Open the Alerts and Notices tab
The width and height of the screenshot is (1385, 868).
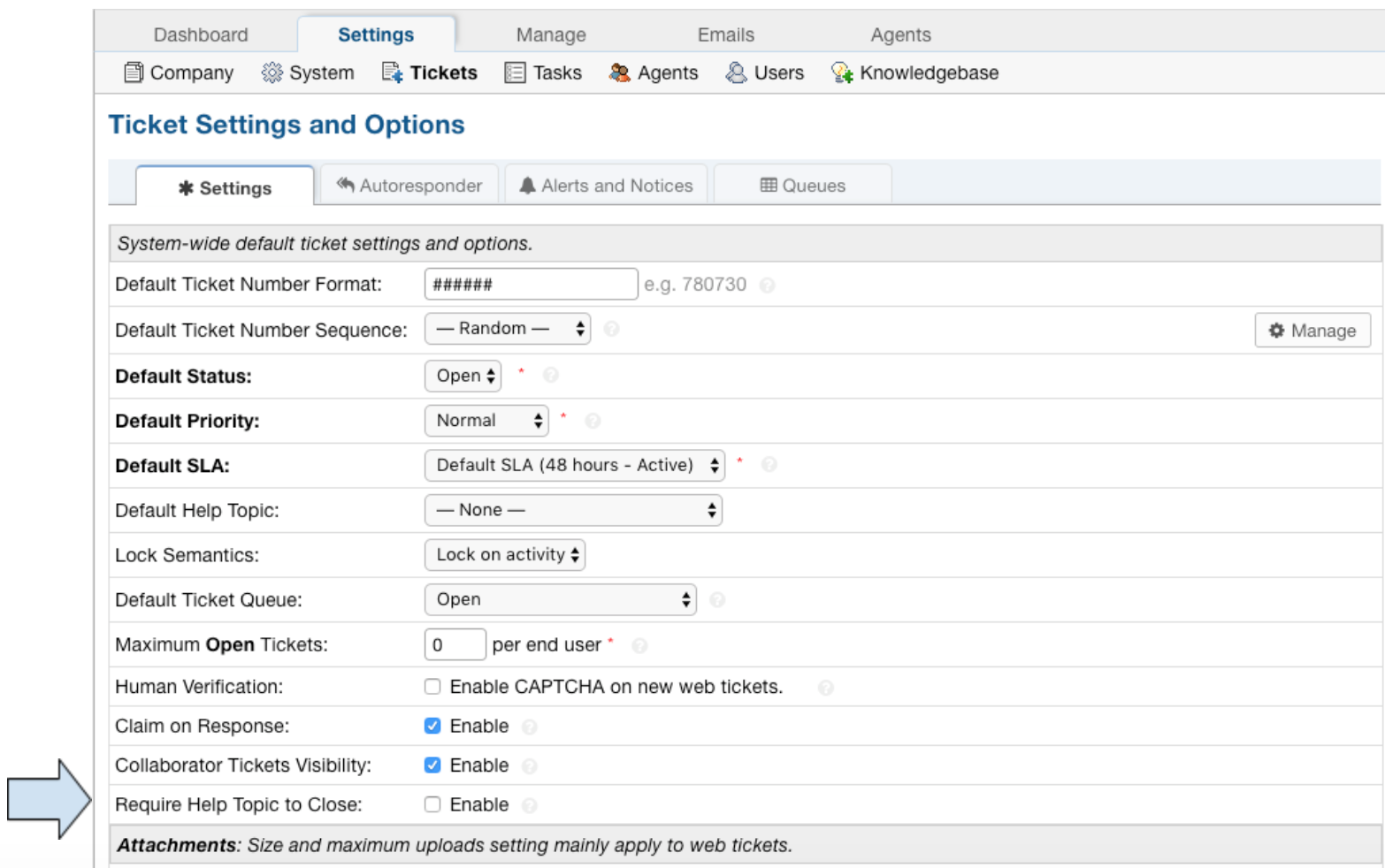tap(606, 186)
